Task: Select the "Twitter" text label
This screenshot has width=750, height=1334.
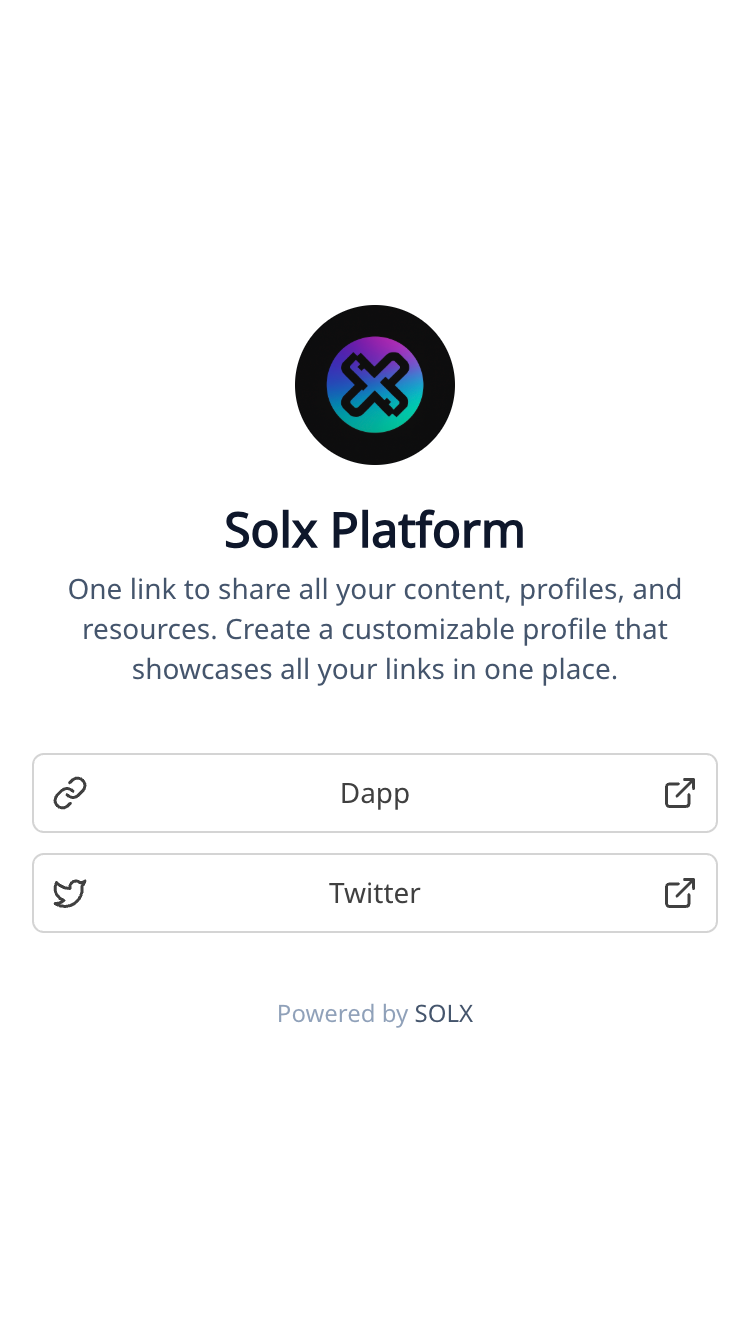Action: 375,893
